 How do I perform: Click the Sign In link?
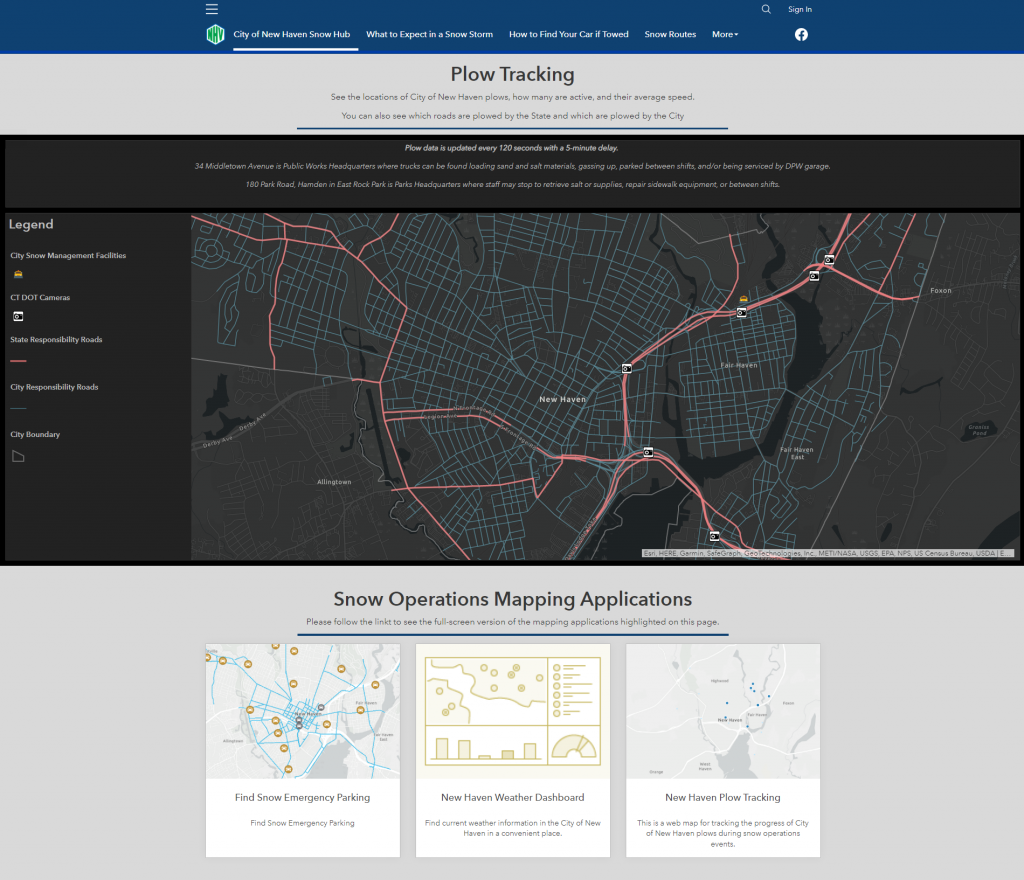pos(800,9)
